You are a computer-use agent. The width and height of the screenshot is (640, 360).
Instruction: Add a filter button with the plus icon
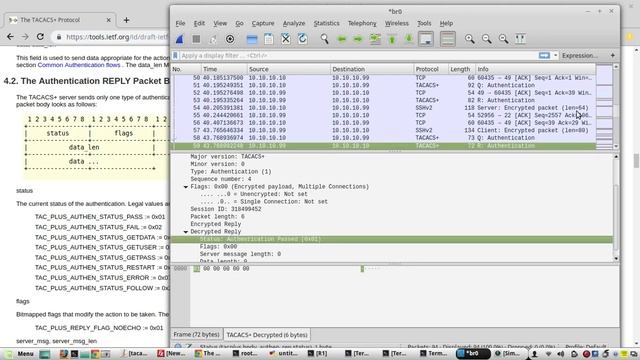613,56
